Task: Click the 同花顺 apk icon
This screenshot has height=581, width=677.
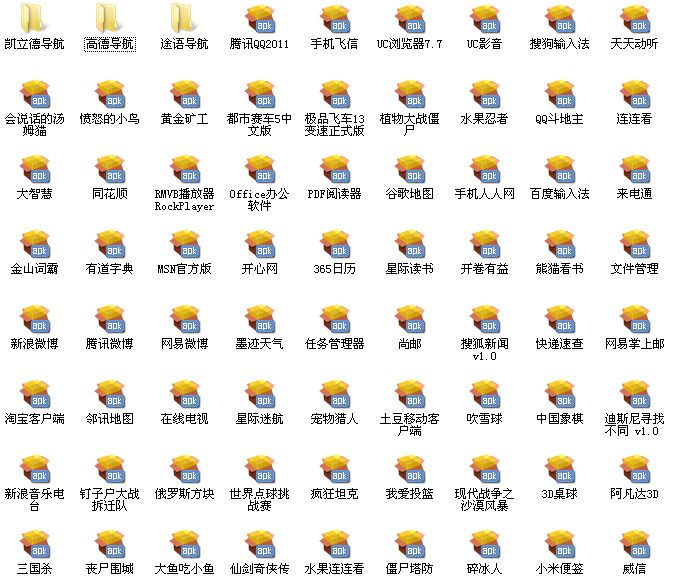Action: pyautogui.click(x=110, y=169)
